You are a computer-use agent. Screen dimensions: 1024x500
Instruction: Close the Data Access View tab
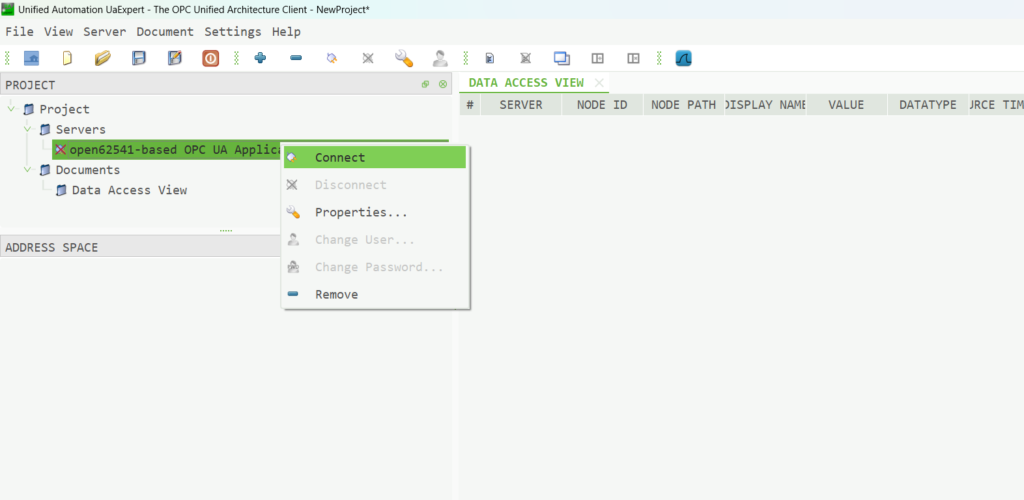pyautogui.click(x=598, y=83)
